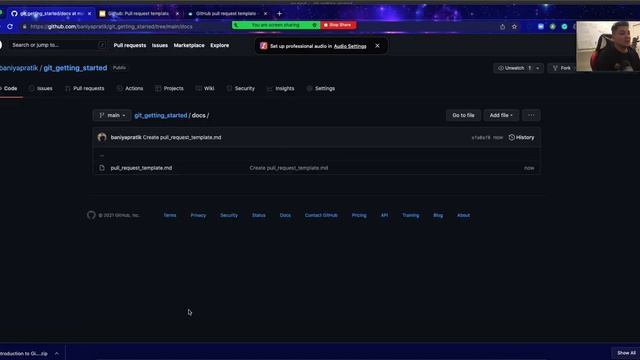Open the Wiki repository tab
Screen dimensions: 640x360
coord(205,89)
